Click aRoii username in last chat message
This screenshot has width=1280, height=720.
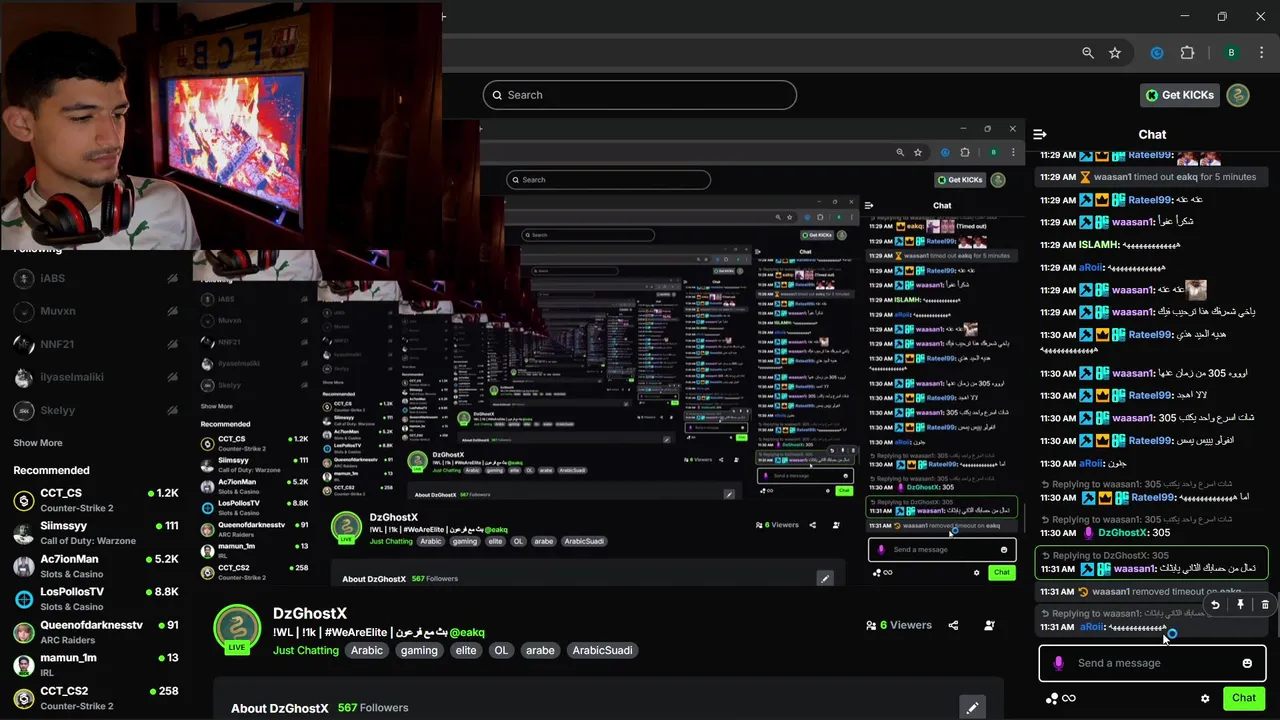1091,627
